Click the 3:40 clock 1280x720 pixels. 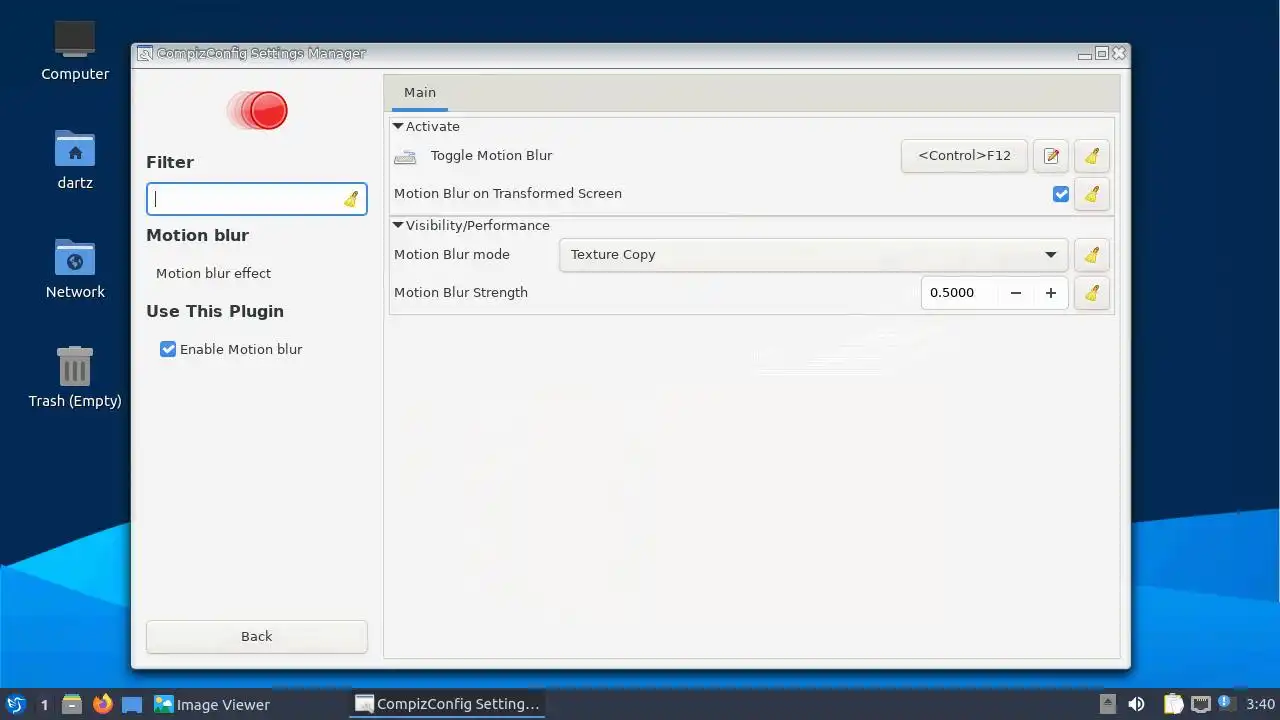tap(1260, 704)
